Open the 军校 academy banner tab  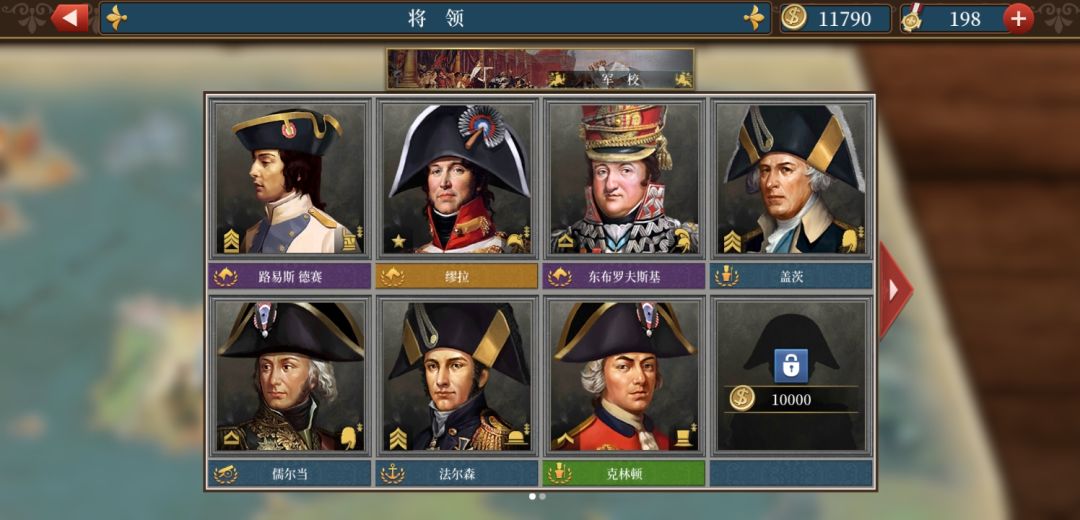coord(540,69)
